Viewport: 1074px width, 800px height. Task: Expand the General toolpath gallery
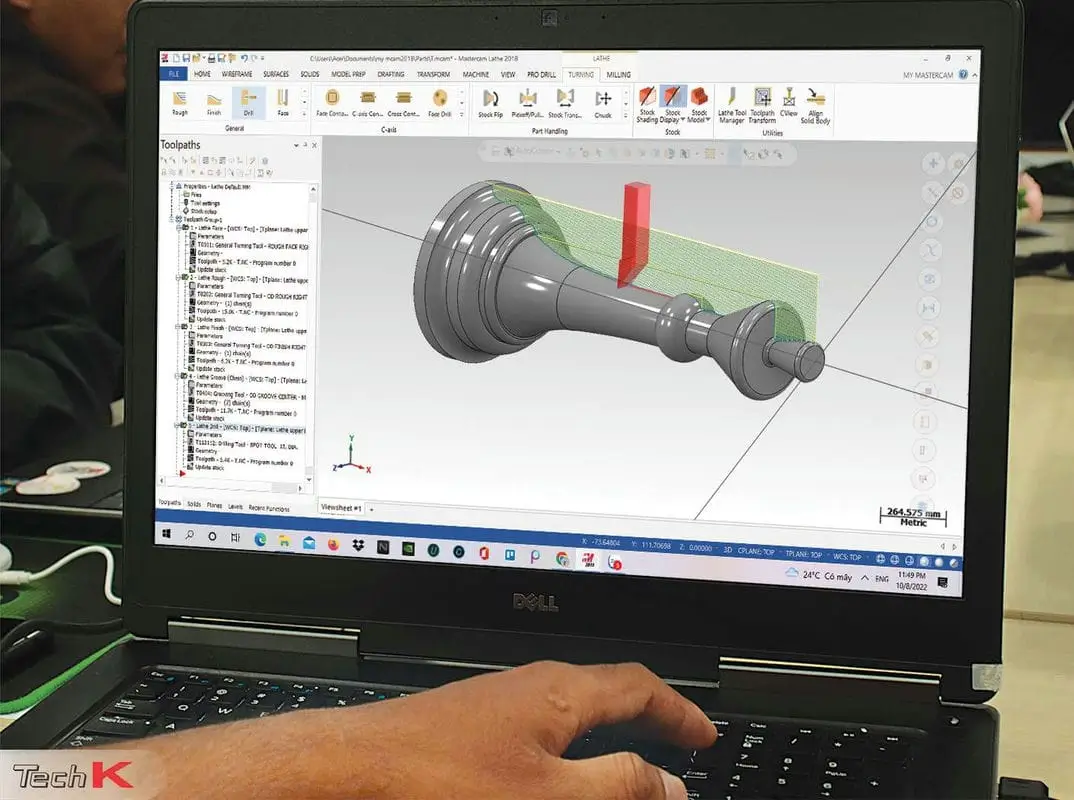tap(304, 114)
